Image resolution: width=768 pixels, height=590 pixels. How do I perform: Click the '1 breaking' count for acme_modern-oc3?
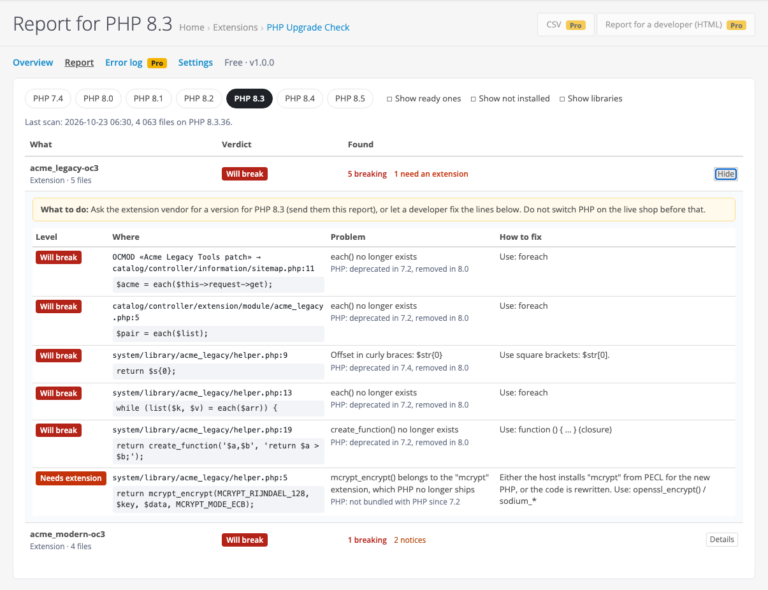tap(367, 540)
